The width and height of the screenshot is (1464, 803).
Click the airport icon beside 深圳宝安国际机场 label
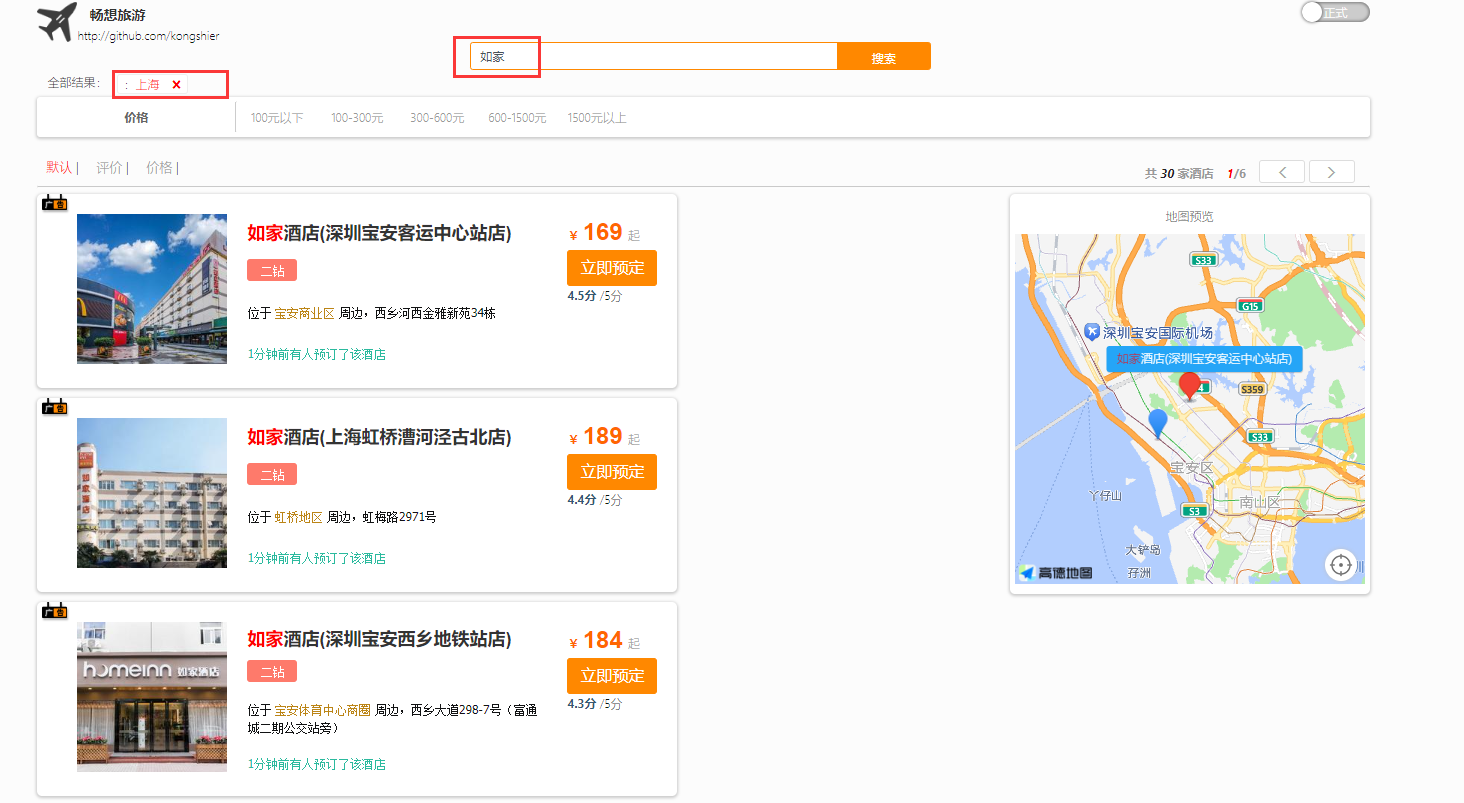point(1090,332)
